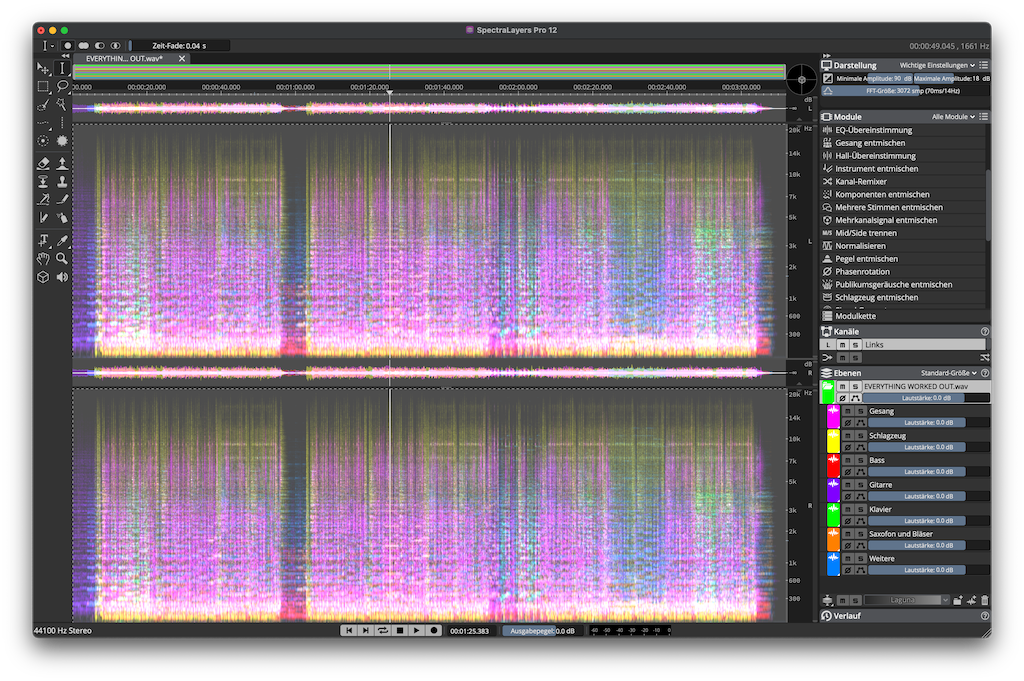Invert phase of Klavier layer
The image size is (1024, 681).
pos(848,521)
